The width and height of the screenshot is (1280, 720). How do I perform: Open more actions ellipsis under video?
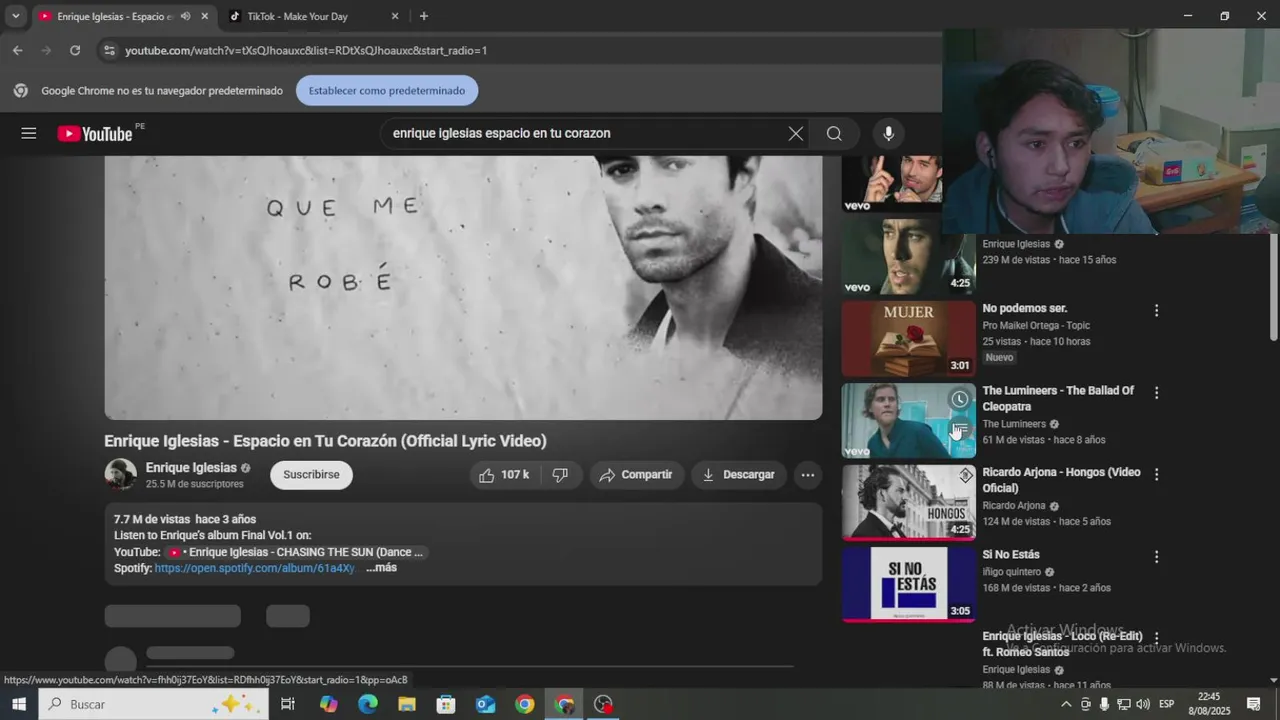(x=808, y=475)
